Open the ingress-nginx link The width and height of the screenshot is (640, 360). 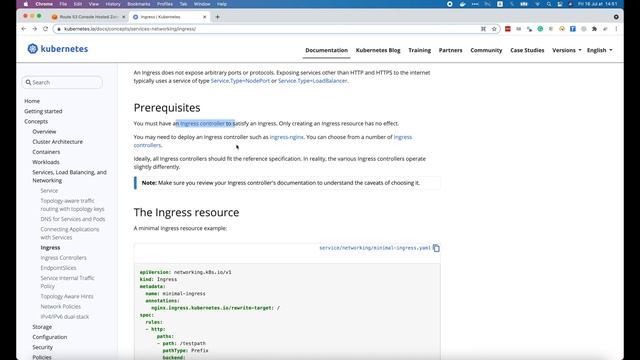click(x=287, y=137)
